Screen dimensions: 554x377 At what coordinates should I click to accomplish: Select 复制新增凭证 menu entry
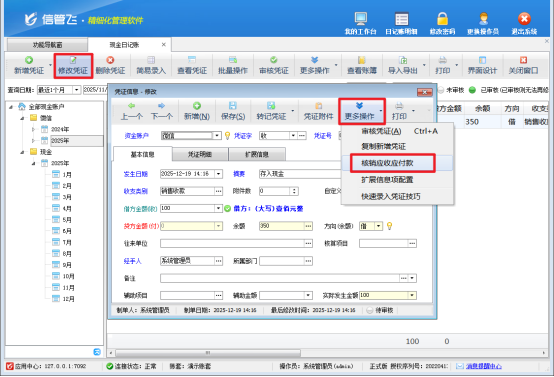[397, 146]
